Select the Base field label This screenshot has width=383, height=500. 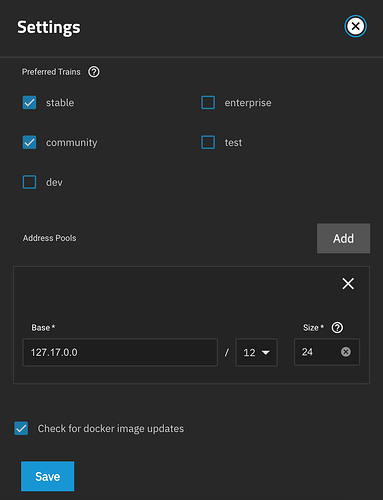point(43,328)
